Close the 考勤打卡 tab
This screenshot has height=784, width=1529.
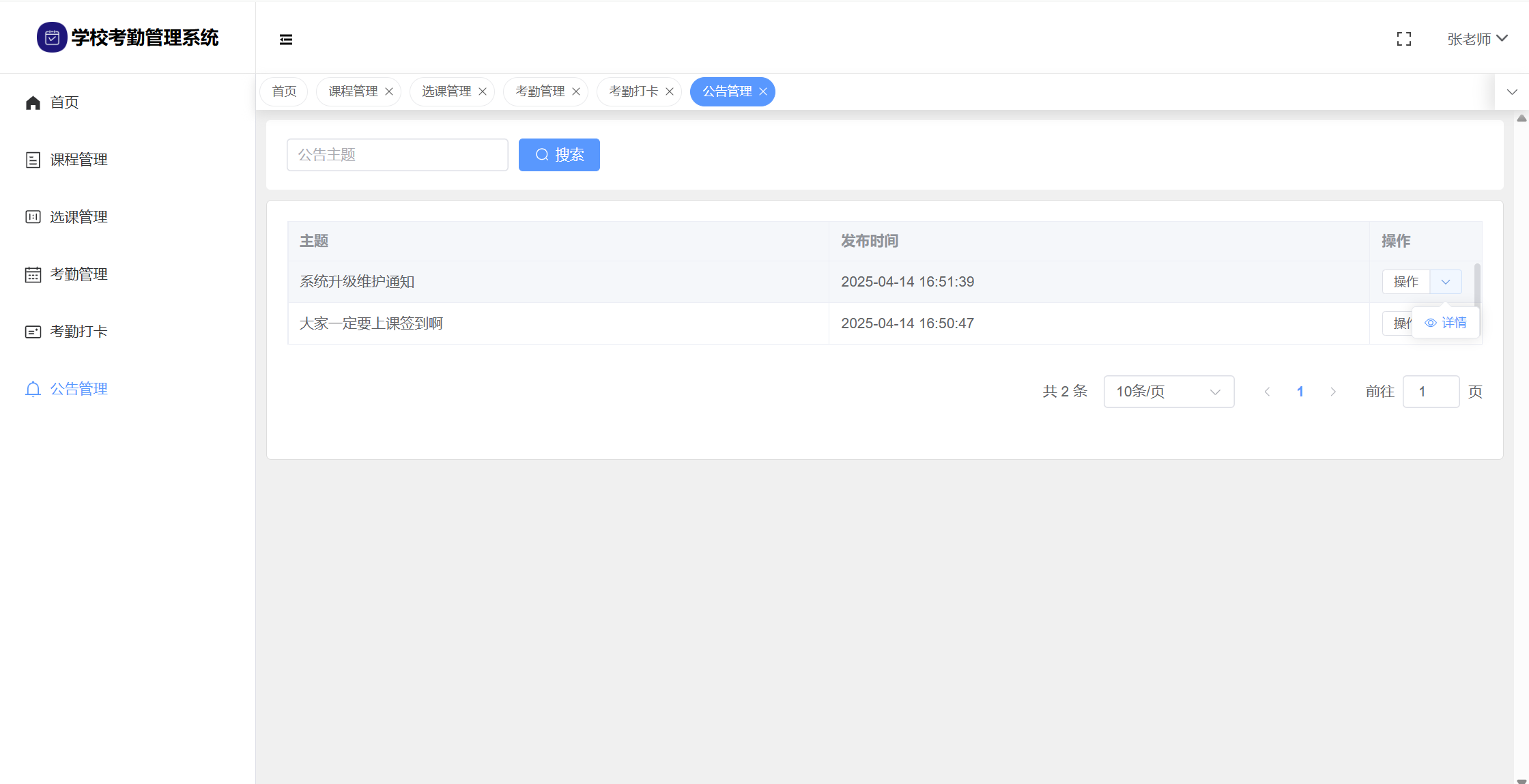point(670,91)
